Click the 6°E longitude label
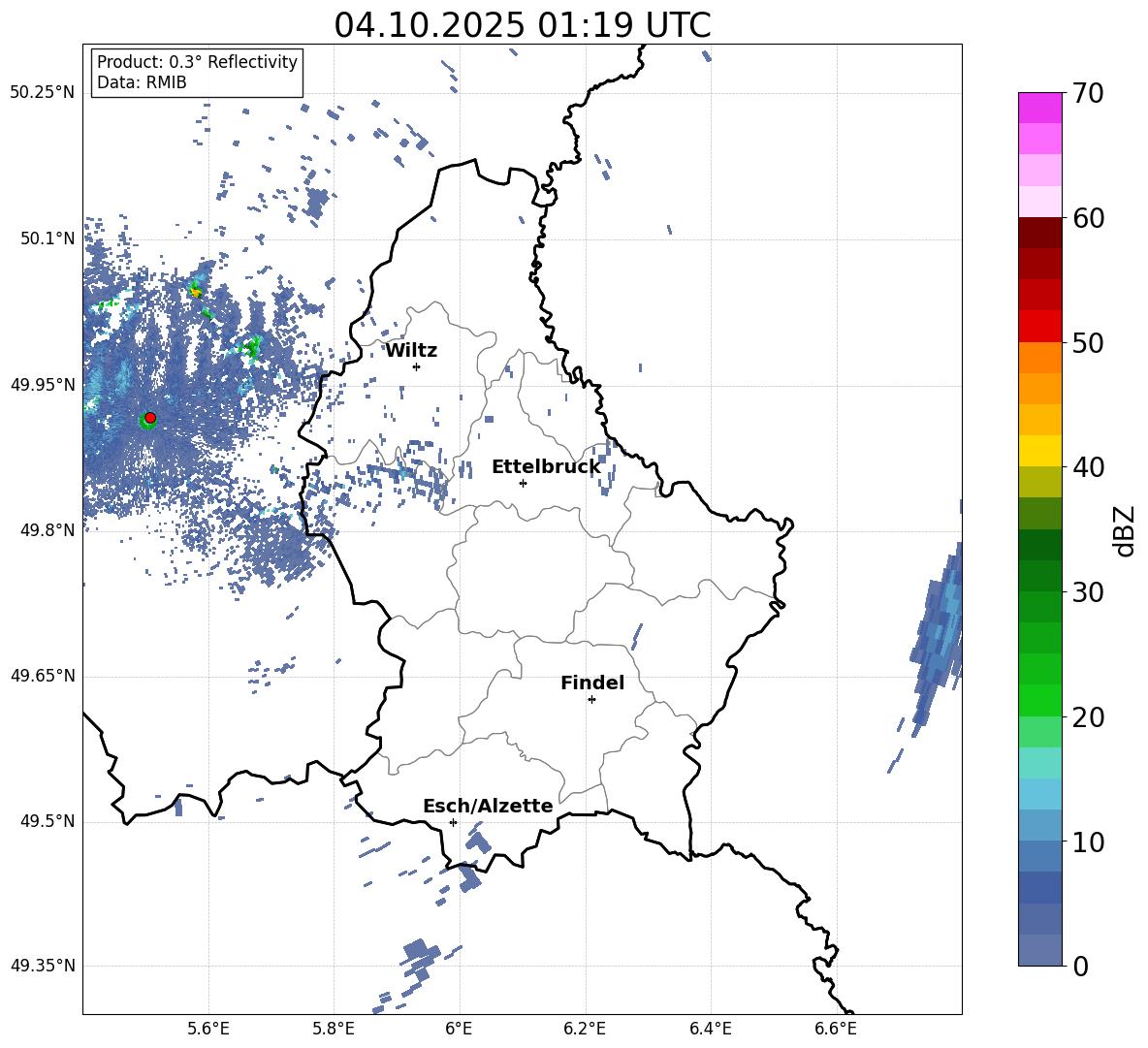Viewport: 1148px width, 1048px height. coord(459,1029)
